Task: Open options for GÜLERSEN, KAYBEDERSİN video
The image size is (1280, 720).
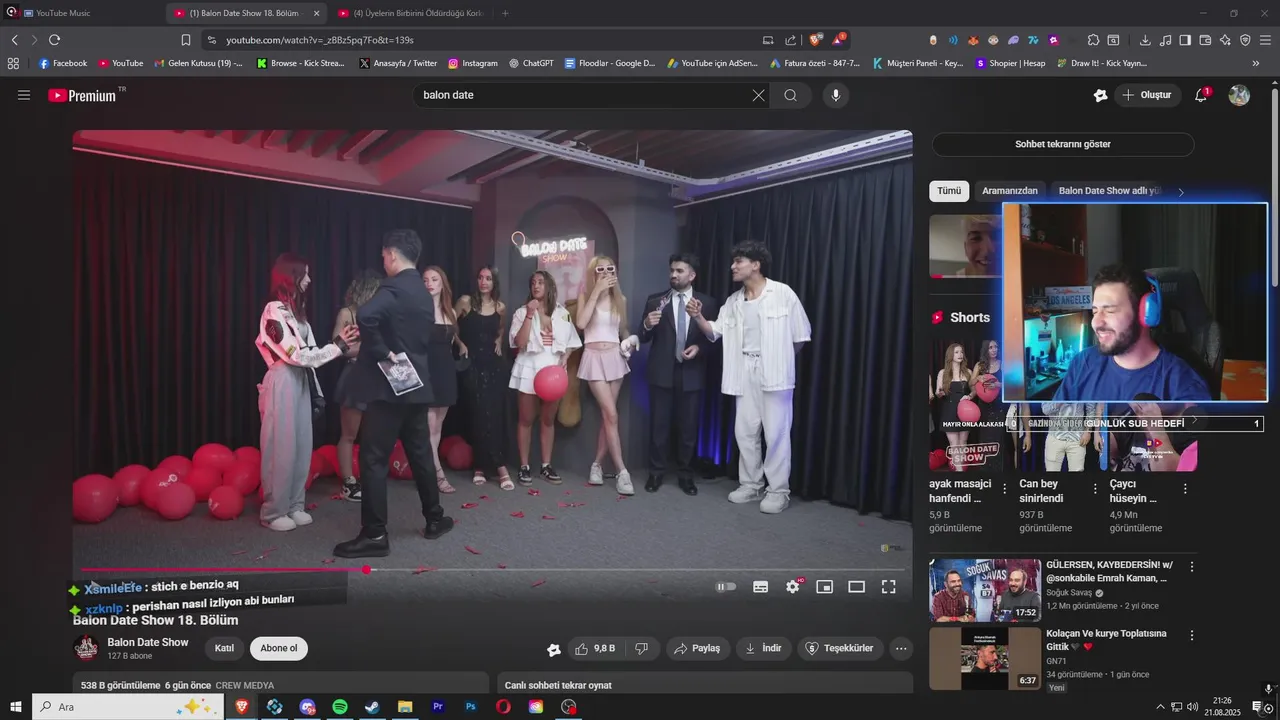Action: coord(1191,567)
